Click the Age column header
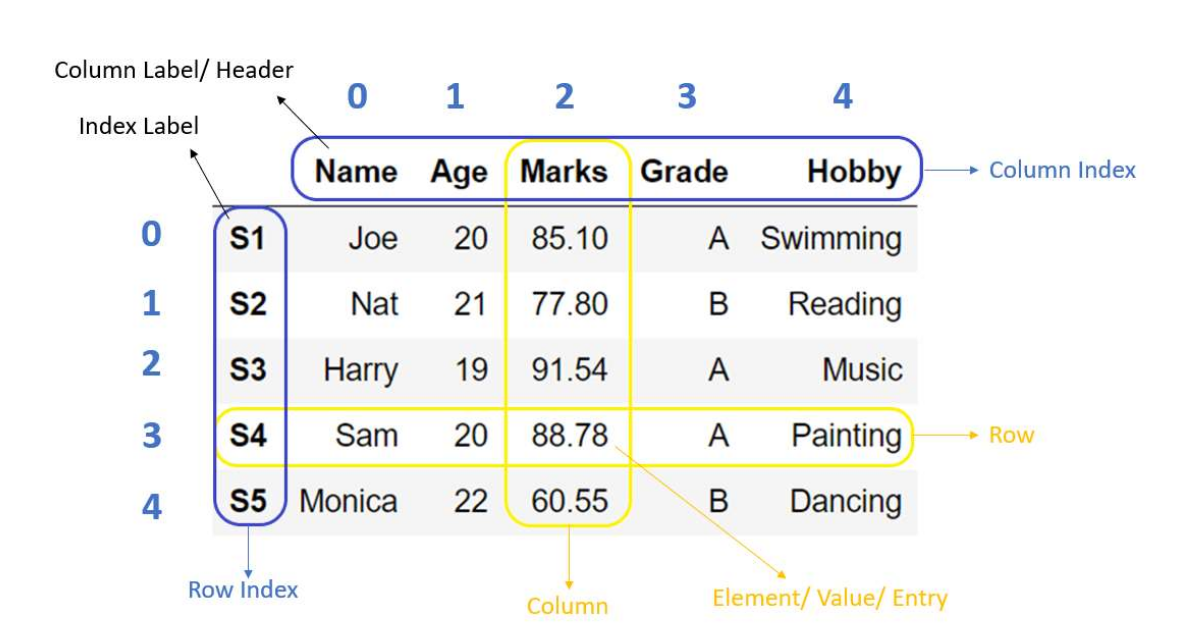This screenshot has width=1182, height=632. (x=459, y=172)
